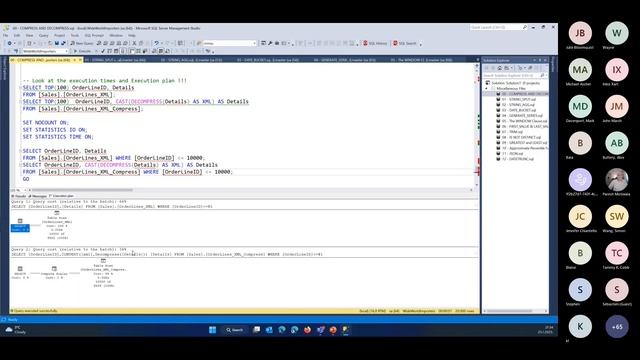Image resolution: width=640 pixels, height=360 pixels.
Task: Click the +65 more participants bubble
Action: [x=617, y=327]
